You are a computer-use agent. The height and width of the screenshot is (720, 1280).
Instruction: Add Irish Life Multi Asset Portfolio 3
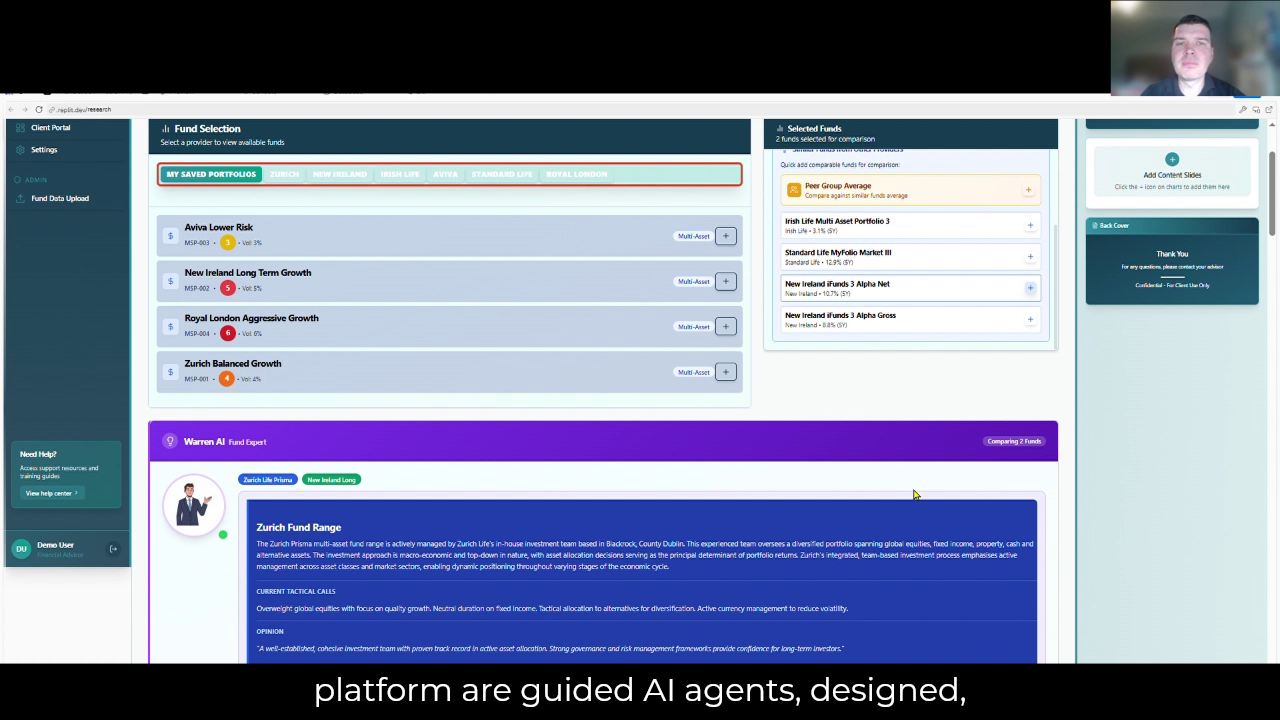[1030, 225]
